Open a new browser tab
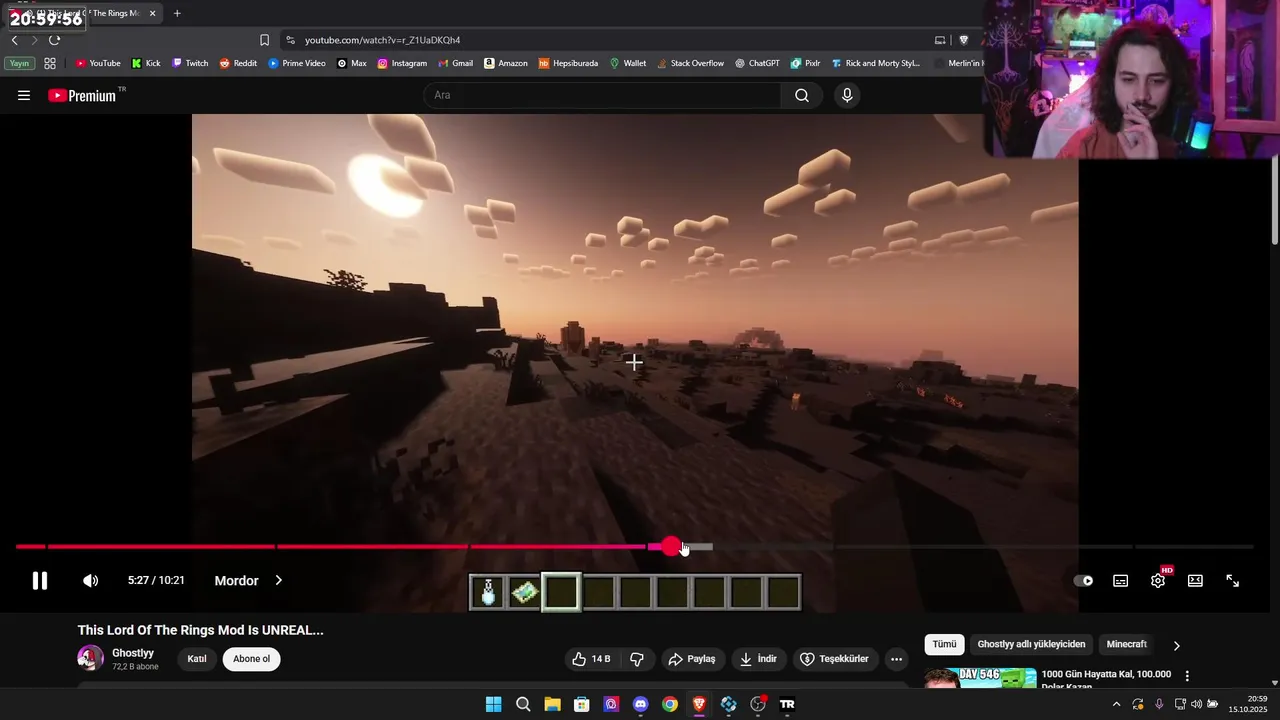 click(x=177, y=13)
